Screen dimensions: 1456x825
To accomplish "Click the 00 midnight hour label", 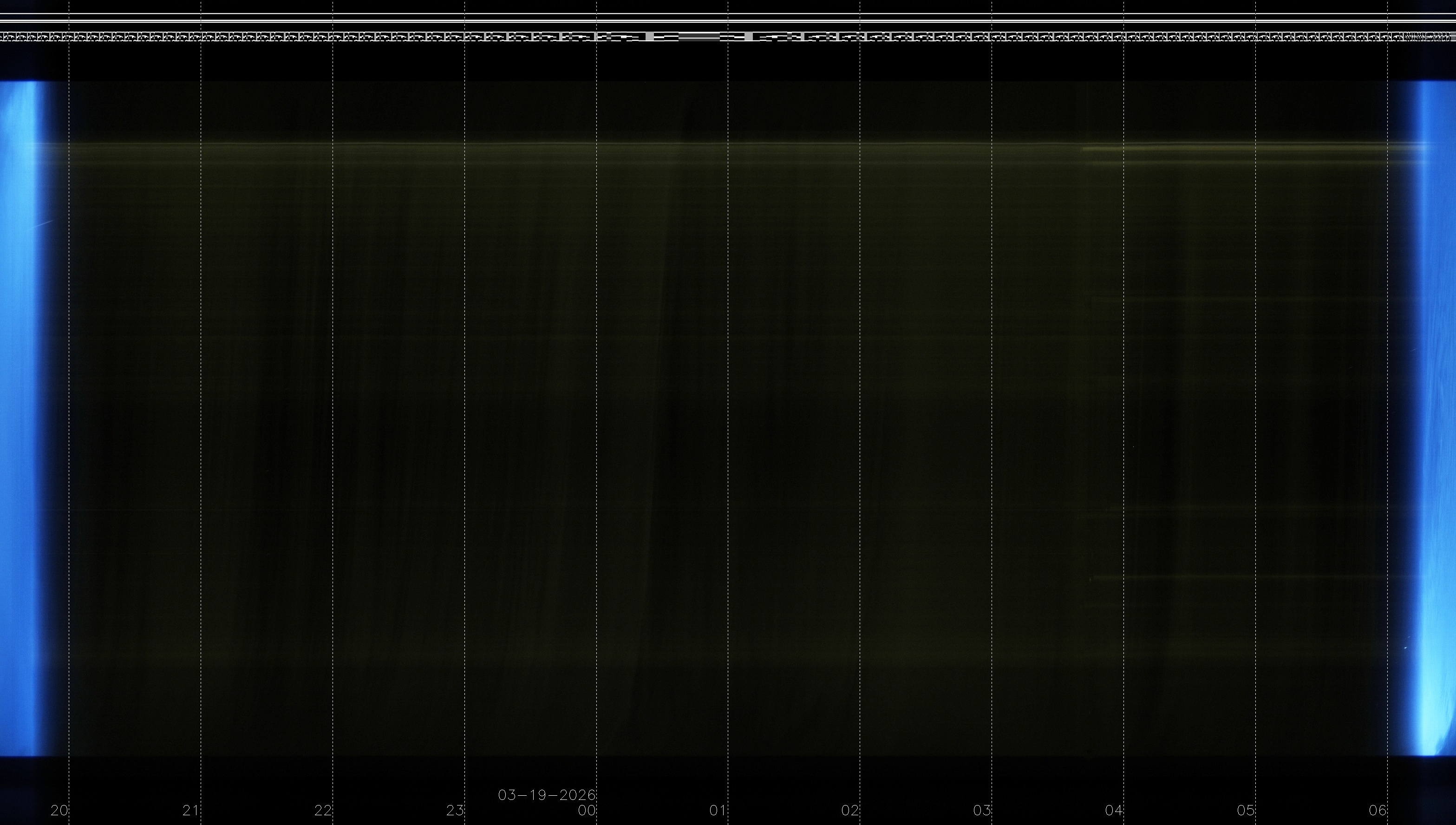I will tap(587, 810).
